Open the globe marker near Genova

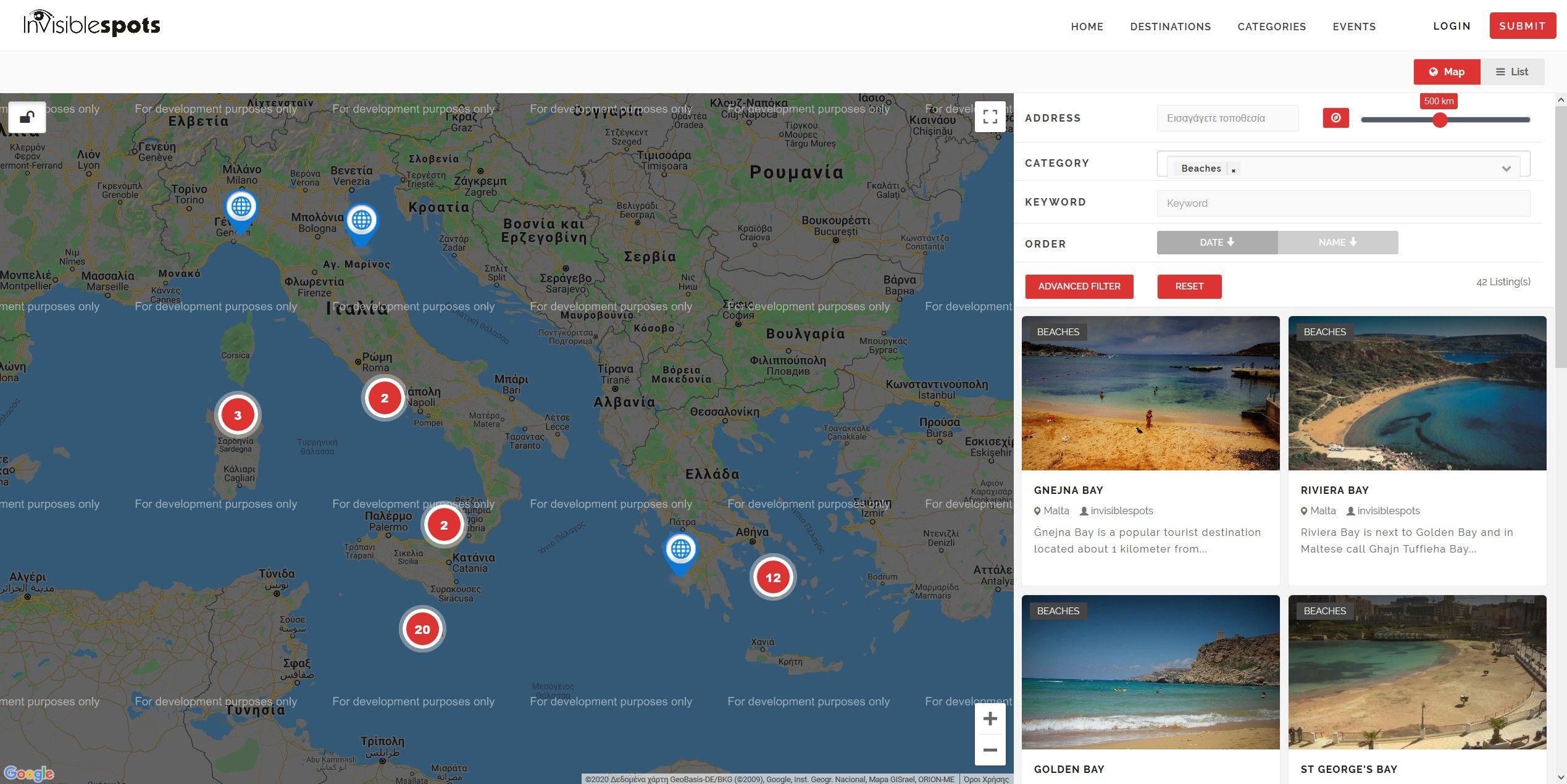(x=241, y=211)
